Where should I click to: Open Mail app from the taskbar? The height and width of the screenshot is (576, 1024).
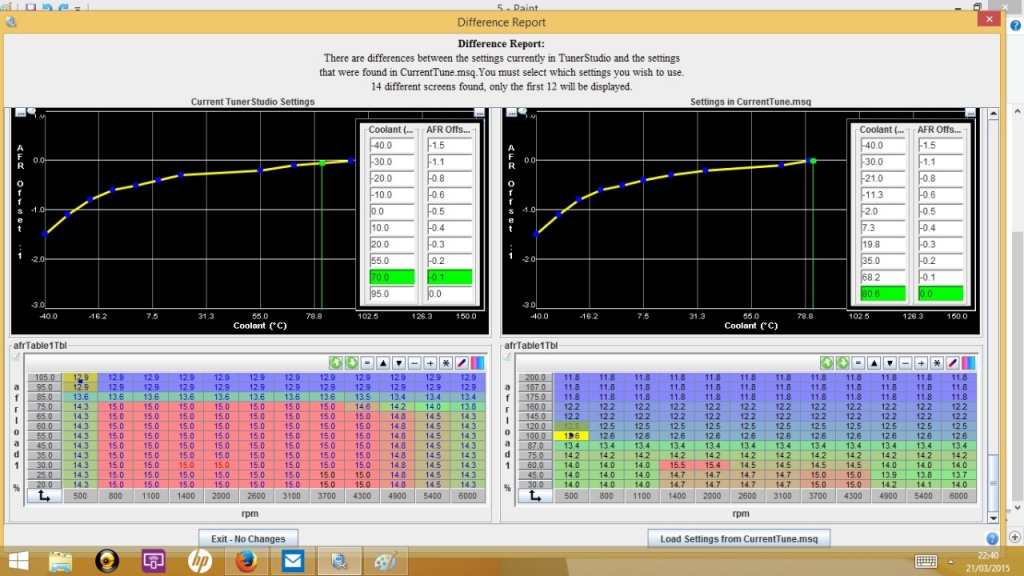pyautogui.click(x=293, y=561)
